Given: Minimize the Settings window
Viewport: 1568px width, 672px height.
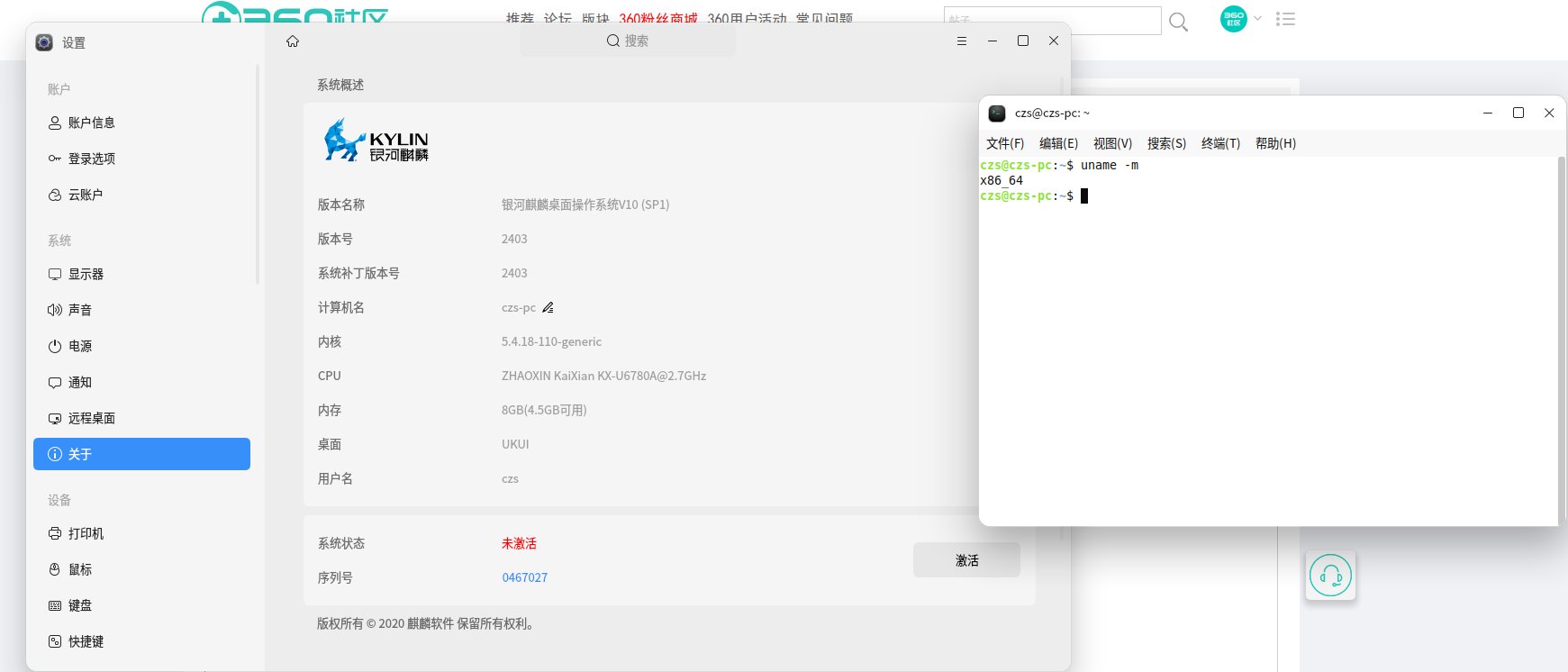Looking at the screenshot, I should tap(992, 41).
